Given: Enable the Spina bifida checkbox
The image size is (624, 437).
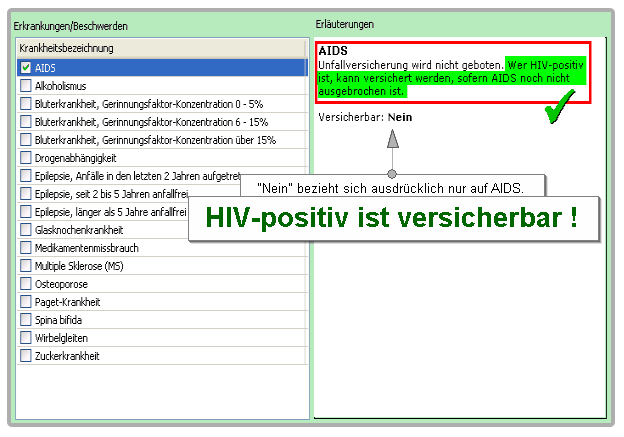Looking at the screenshot, I should pyautogui.click(x=26, y=320).
